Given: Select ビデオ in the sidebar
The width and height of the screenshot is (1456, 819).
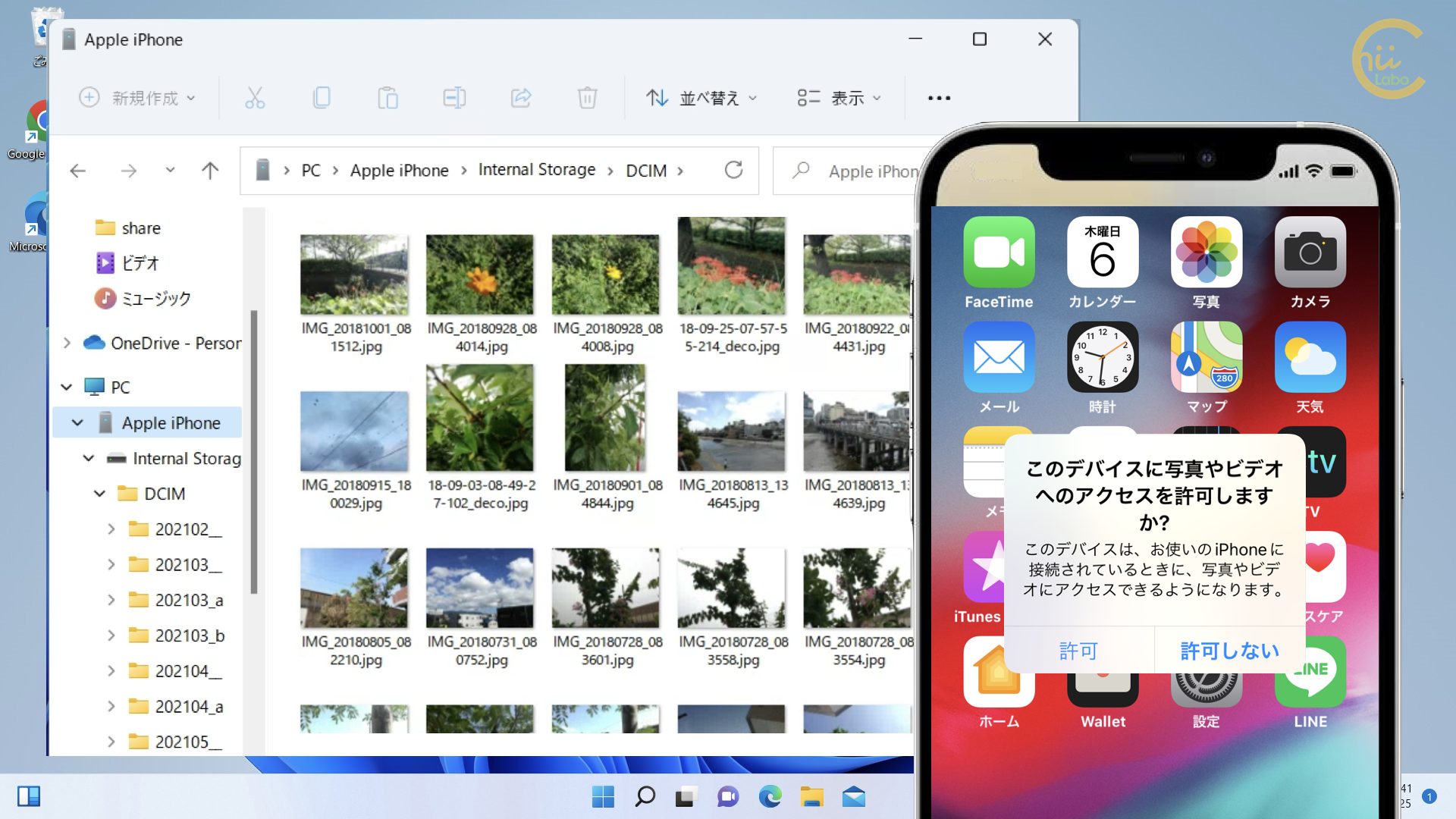Looking at the screenshot, I should pos(127,263).
